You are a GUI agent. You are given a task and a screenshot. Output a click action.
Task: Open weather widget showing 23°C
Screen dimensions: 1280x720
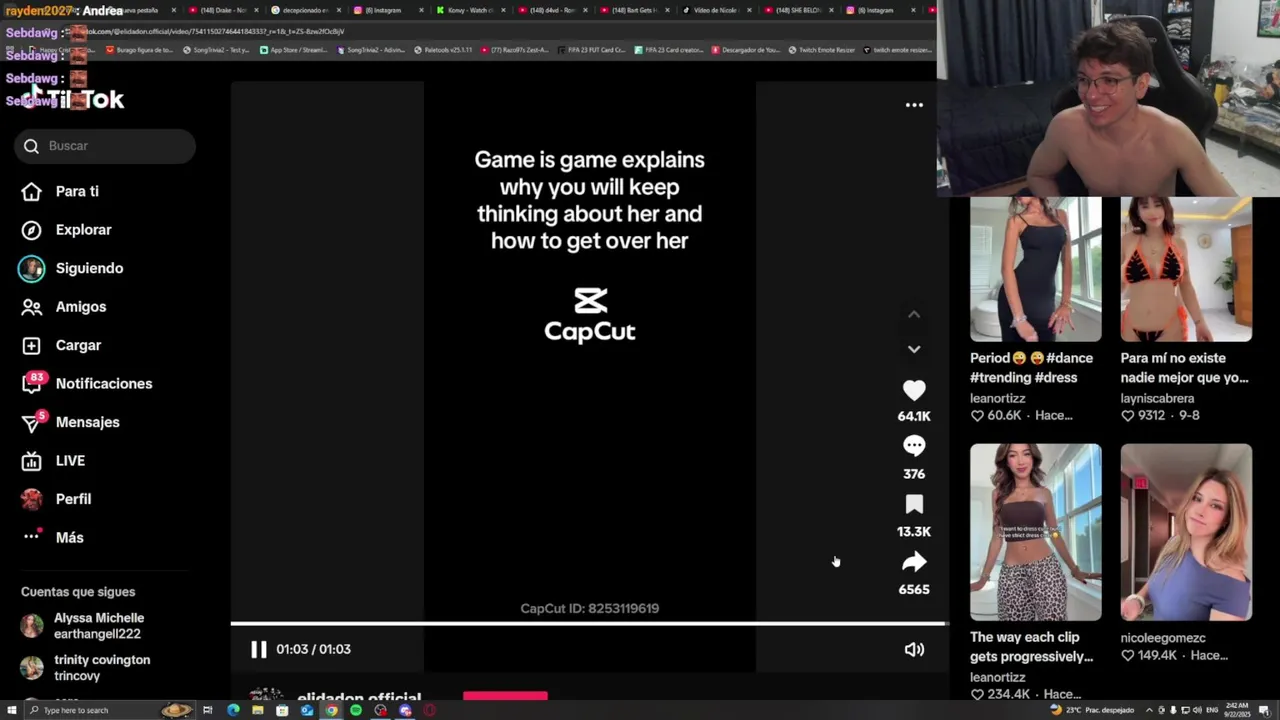(x=1092, y=710)
